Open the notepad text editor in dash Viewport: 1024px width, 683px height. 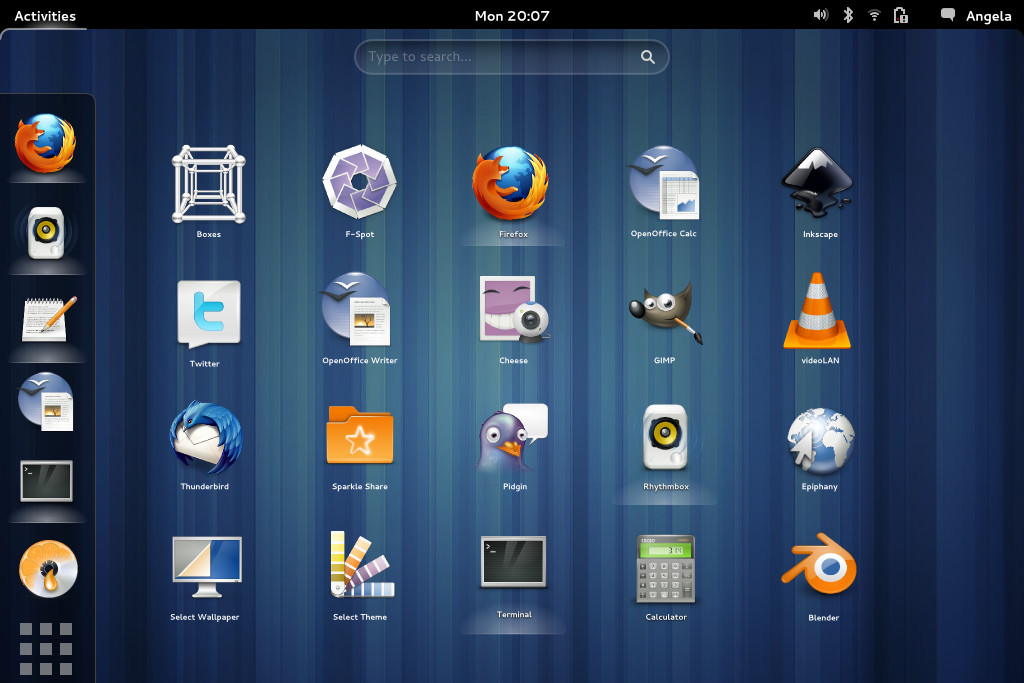click(x=48, y=319)
